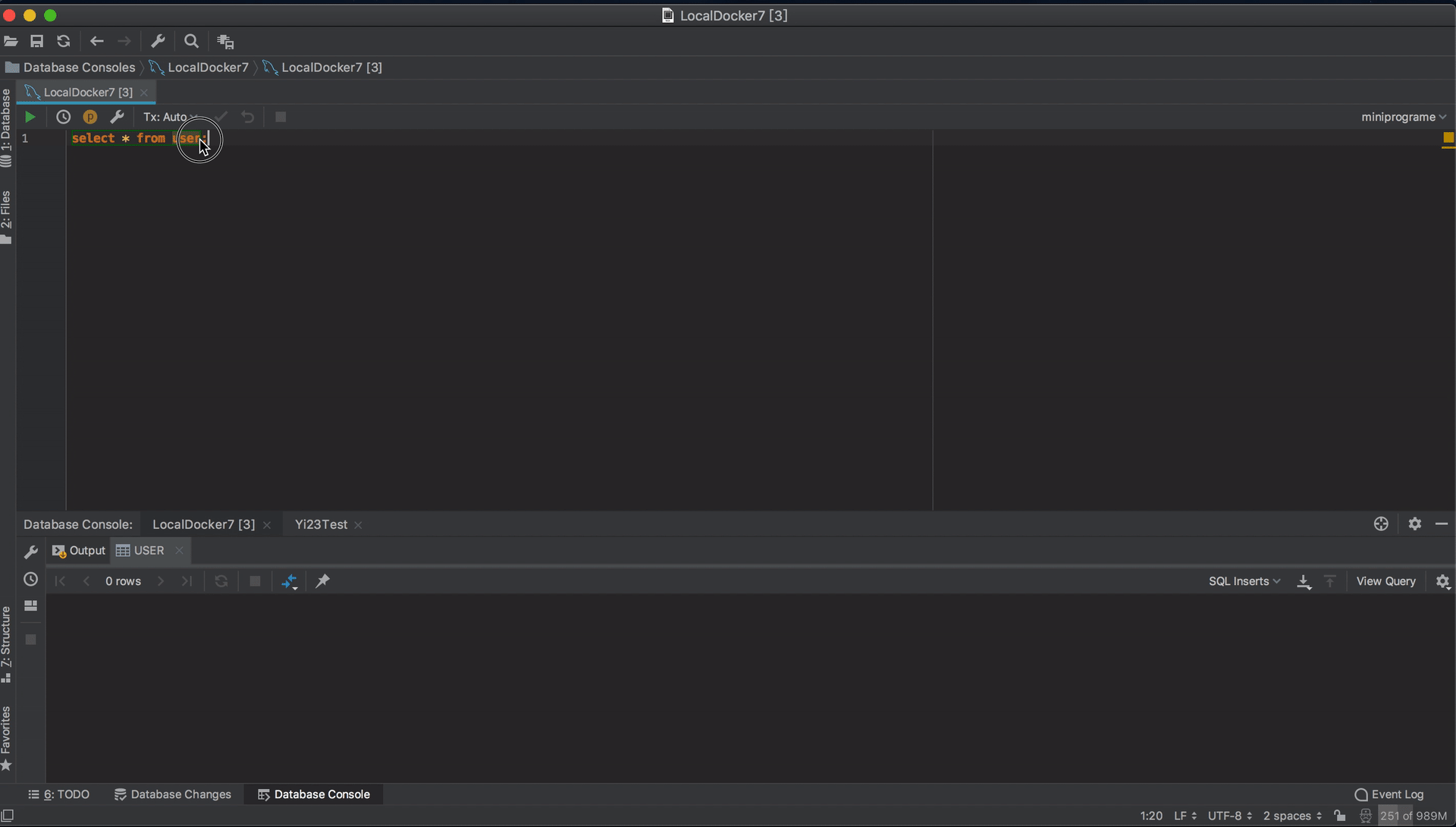Switch to the Yi23Test console tab
The image size is (1456, 827).
coord(321,524)
